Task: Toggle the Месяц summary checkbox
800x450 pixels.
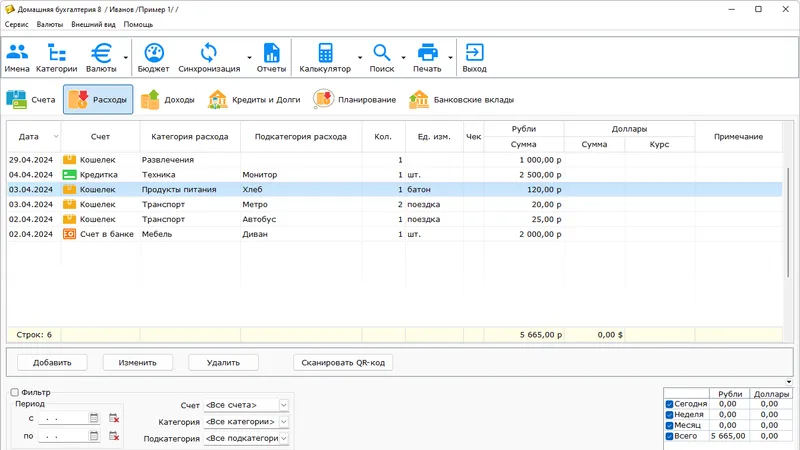Action: coord(670,426)
